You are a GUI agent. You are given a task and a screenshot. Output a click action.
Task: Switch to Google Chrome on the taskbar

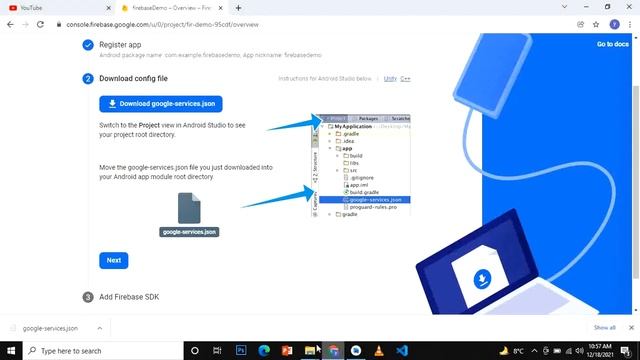[333, 351]
